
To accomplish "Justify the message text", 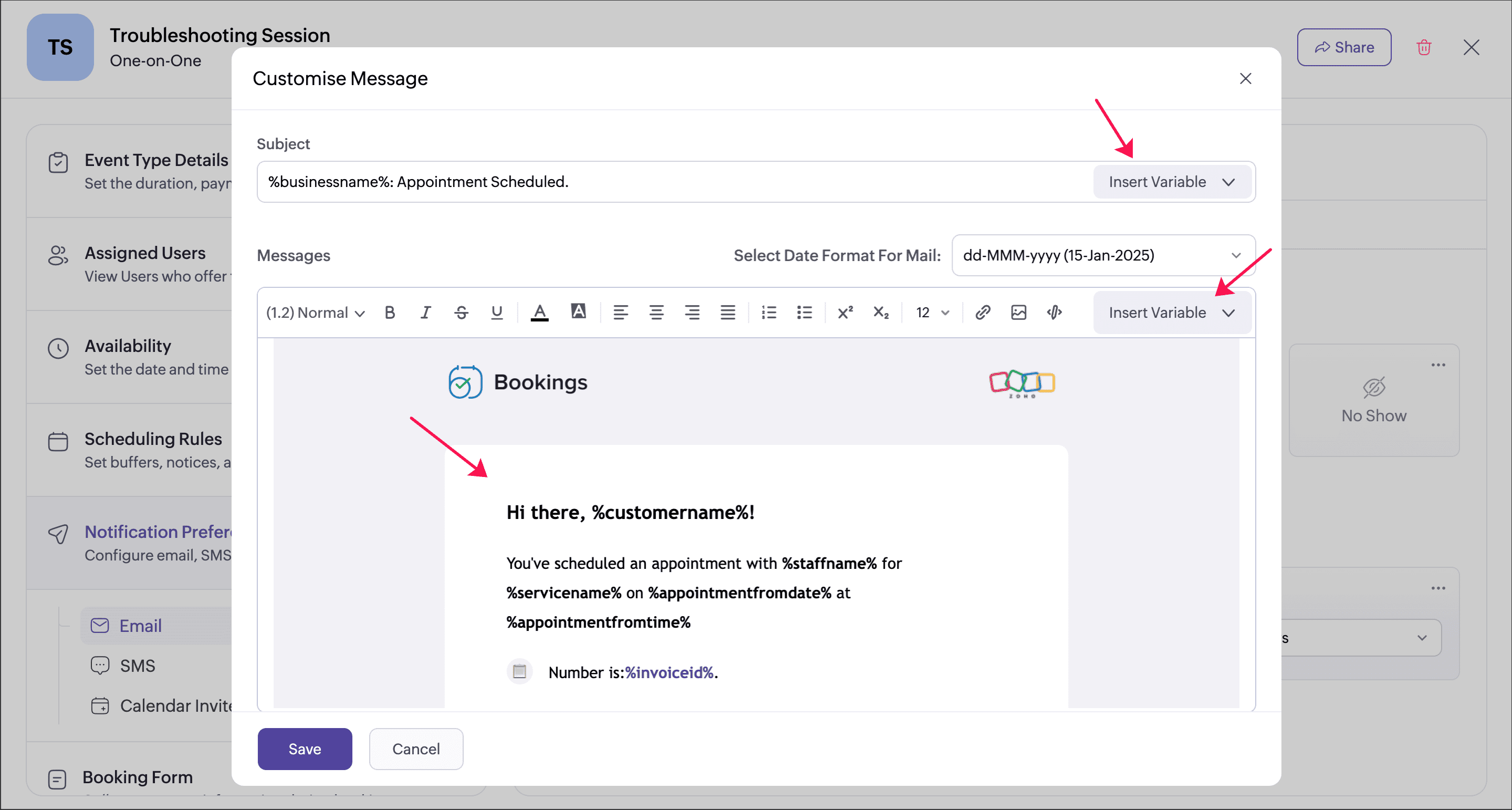I will [x=728, y=312].
